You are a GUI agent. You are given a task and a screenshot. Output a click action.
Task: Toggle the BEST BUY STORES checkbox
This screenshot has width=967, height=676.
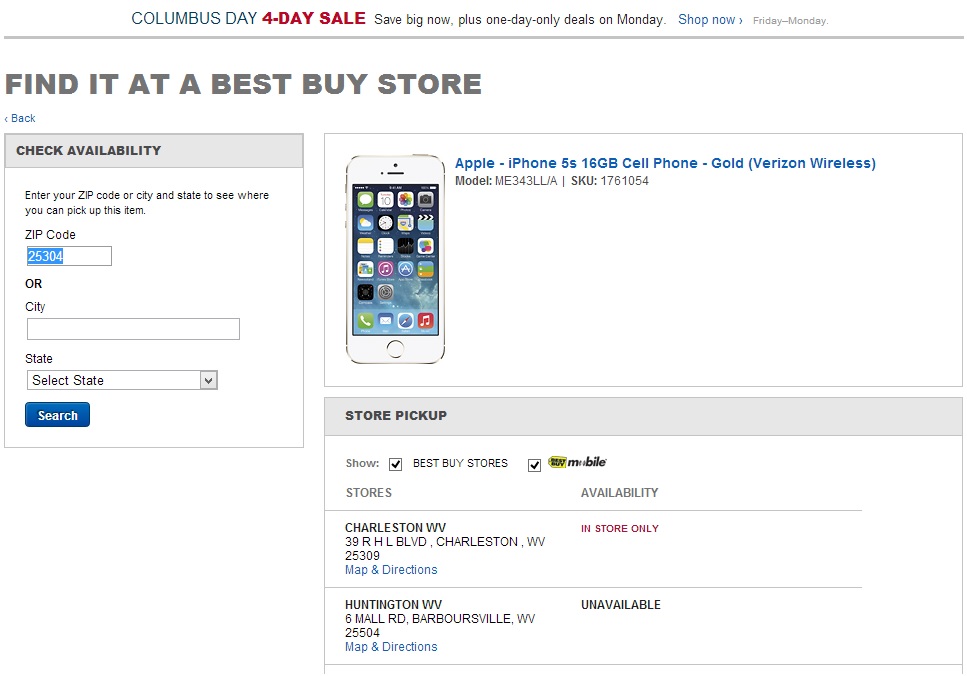[x=395, y=464]
